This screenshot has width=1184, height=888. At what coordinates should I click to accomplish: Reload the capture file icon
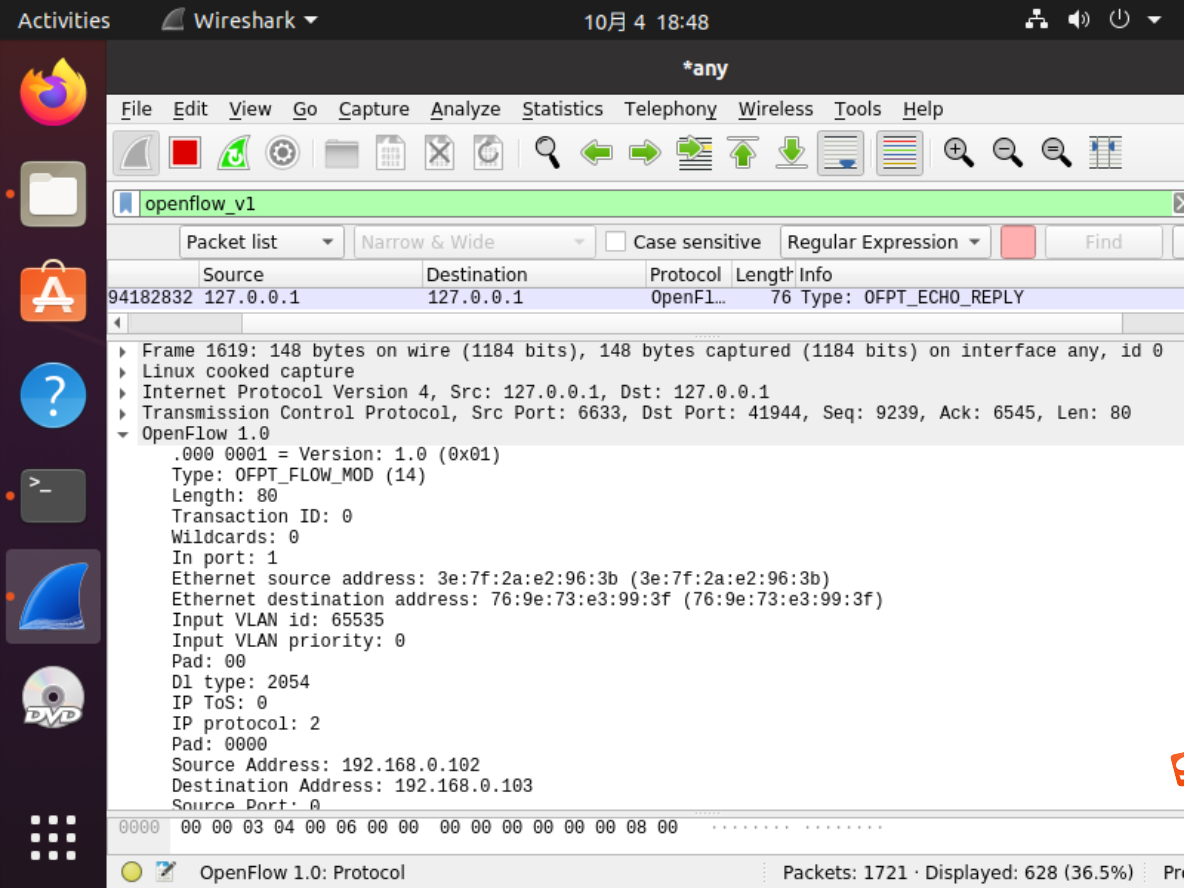pyautogui.click(x=488, y=153)
